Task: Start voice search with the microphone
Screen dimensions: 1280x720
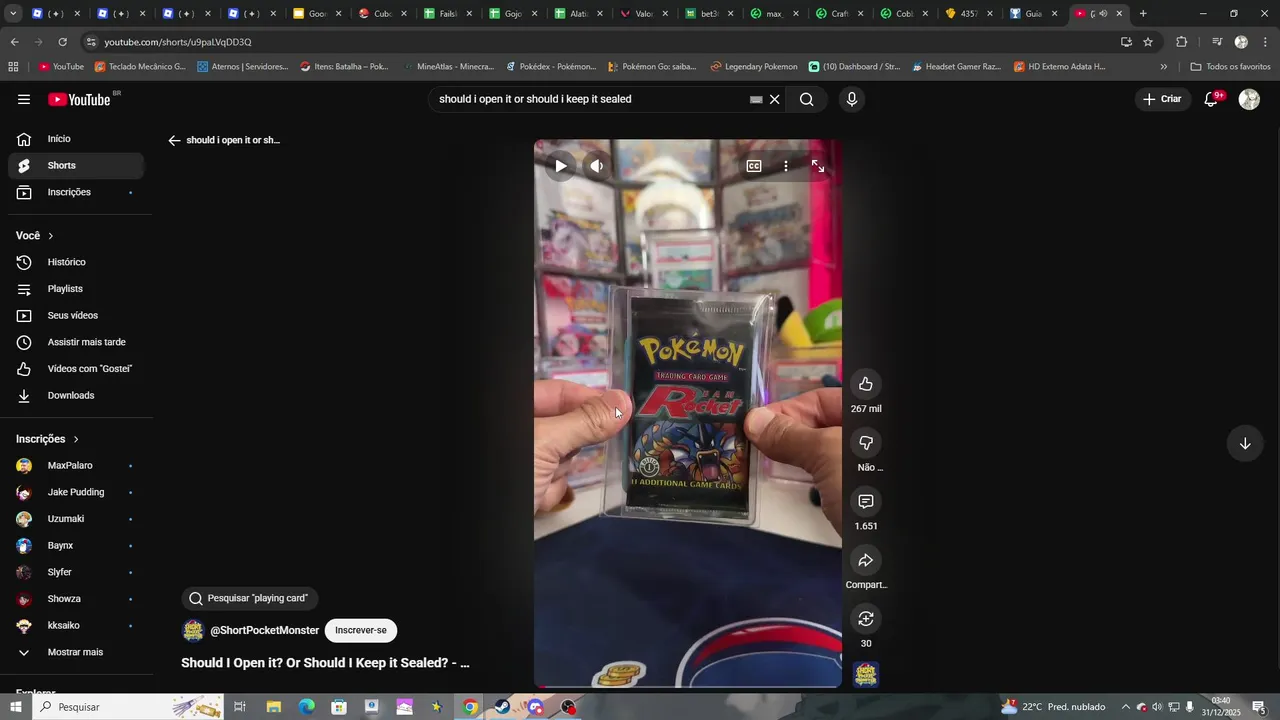Action: click(x=852, y=99)
